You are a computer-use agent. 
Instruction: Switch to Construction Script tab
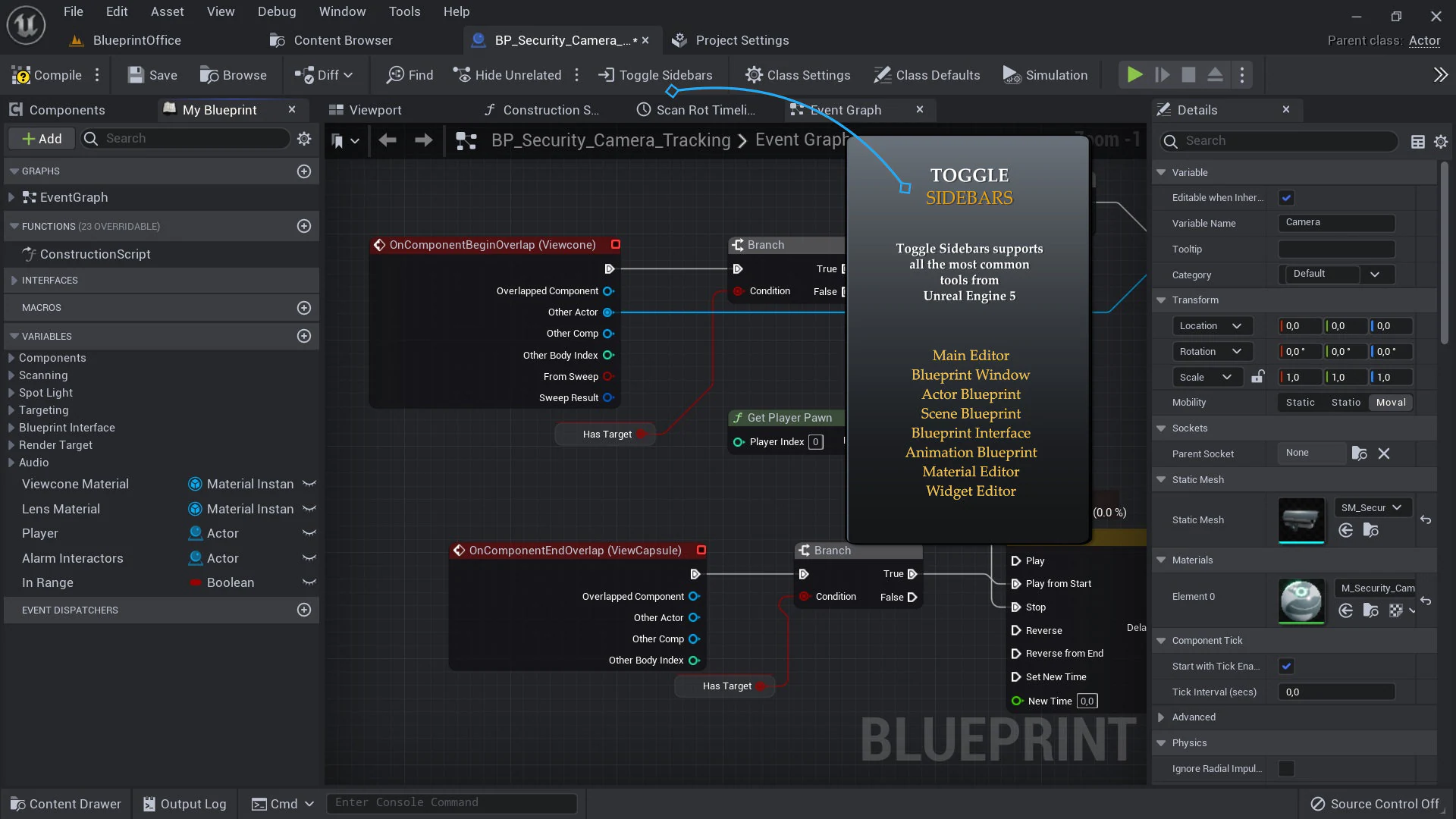(542, 110)
